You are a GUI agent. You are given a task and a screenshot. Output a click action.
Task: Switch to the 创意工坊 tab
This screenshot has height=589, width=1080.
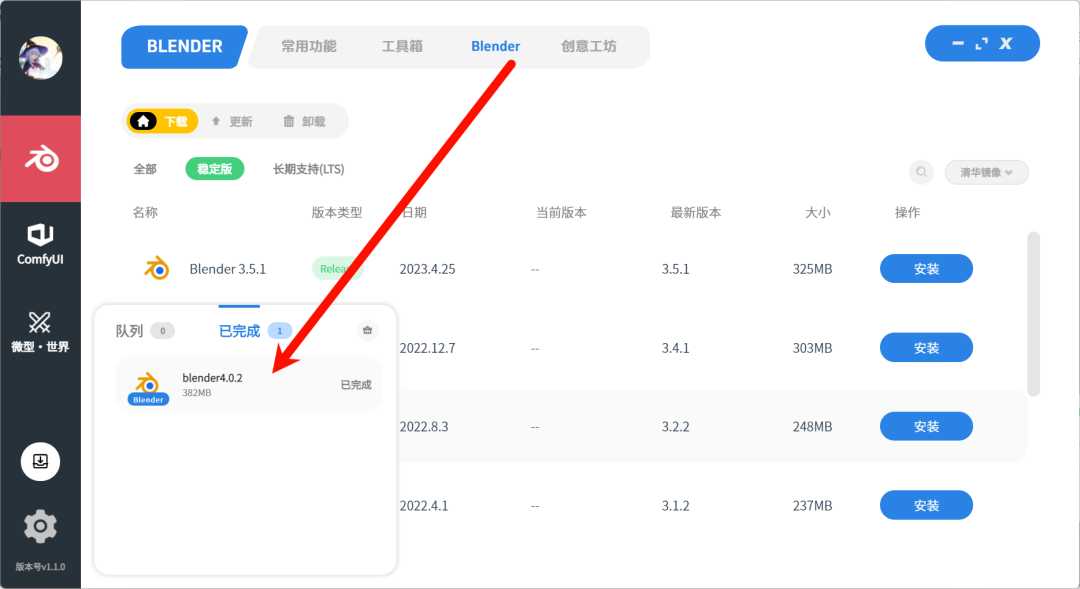[x=588, y=46]
